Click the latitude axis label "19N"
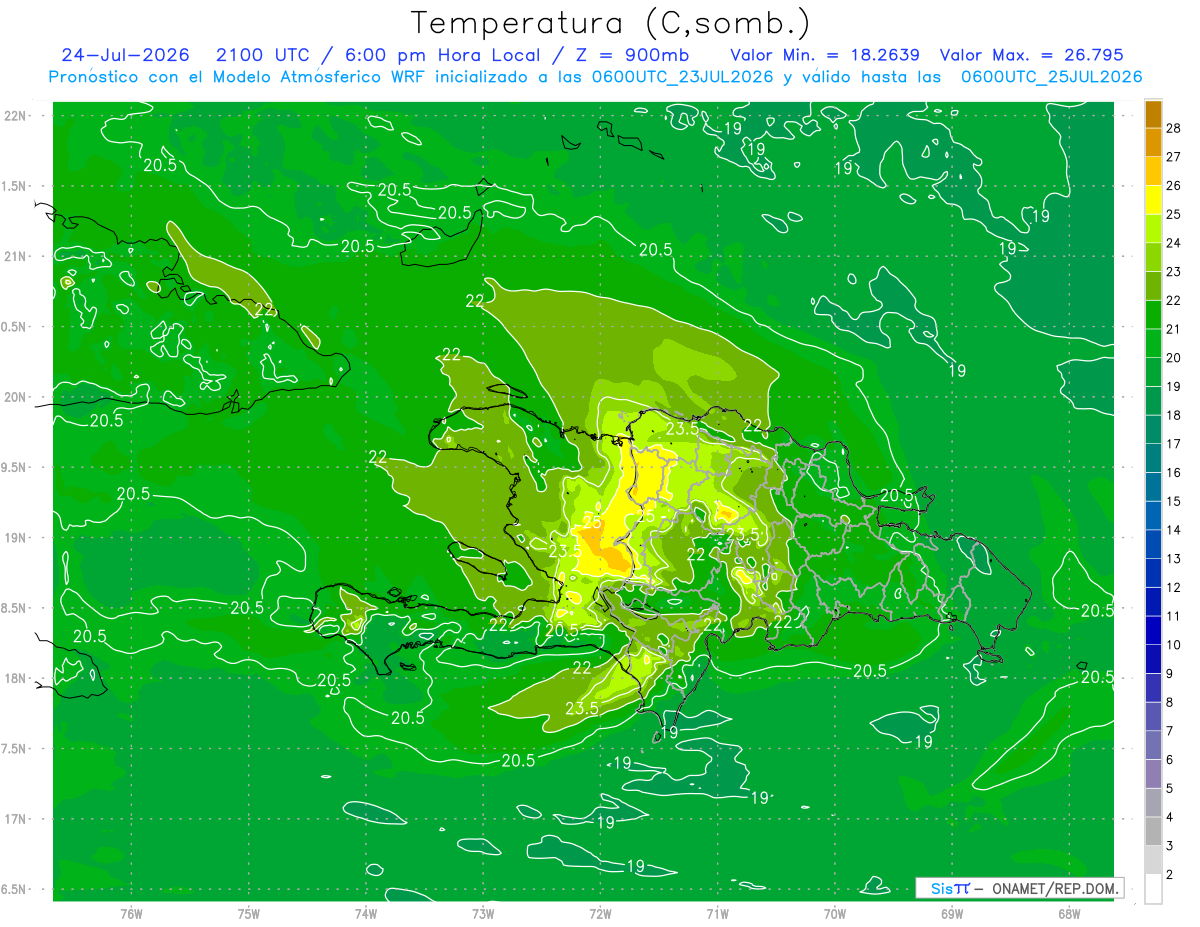Image resolution: width=1200 pixels, height=927 pixels. pyautogui.click(x=15, y=538)
